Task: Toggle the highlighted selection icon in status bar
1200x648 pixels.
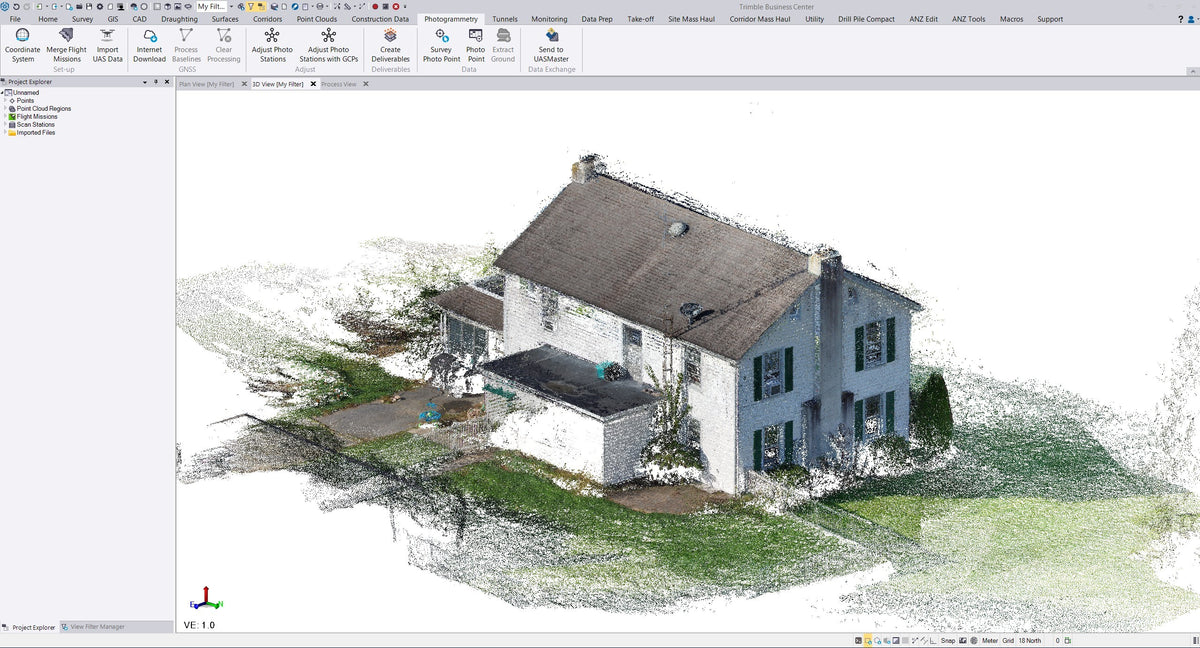Action: 868,640
